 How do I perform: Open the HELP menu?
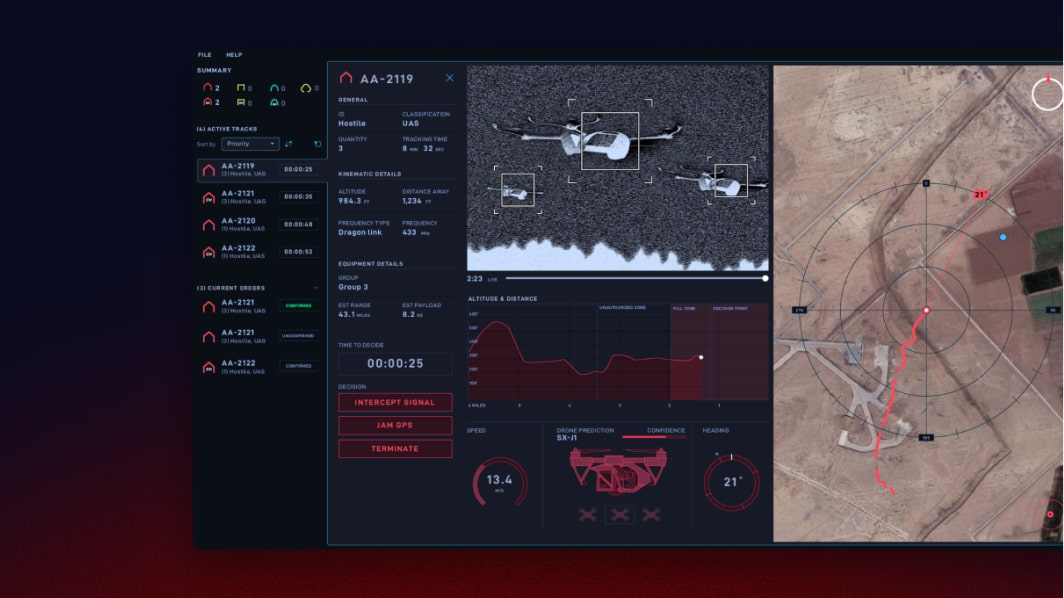[234, 55]
